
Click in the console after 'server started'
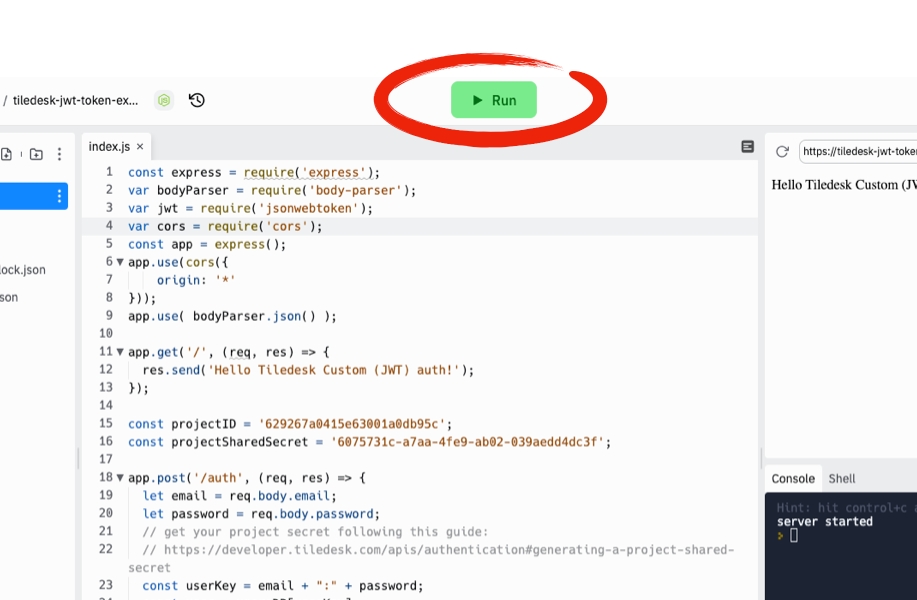pyautogui.click(x=794, y=536)
